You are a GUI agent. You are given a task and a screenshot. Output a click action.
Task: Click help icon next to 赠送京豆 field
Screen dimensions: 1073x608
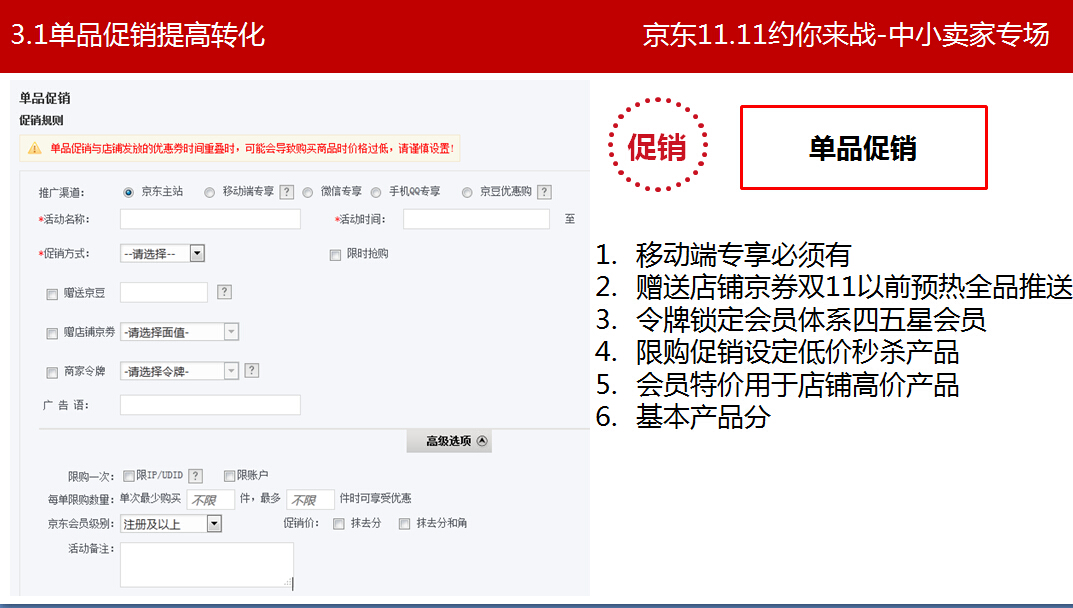[224, 292]
